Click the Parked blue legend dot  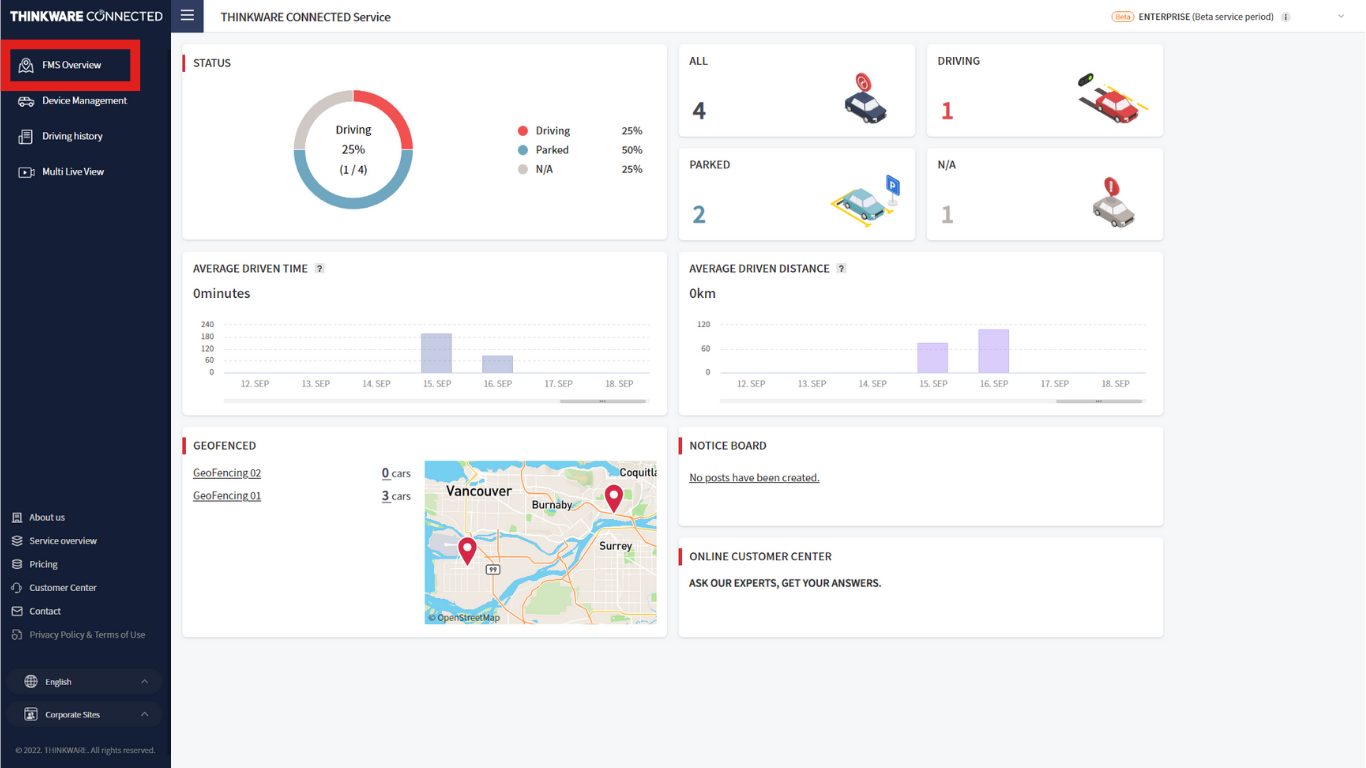point(522,150)
